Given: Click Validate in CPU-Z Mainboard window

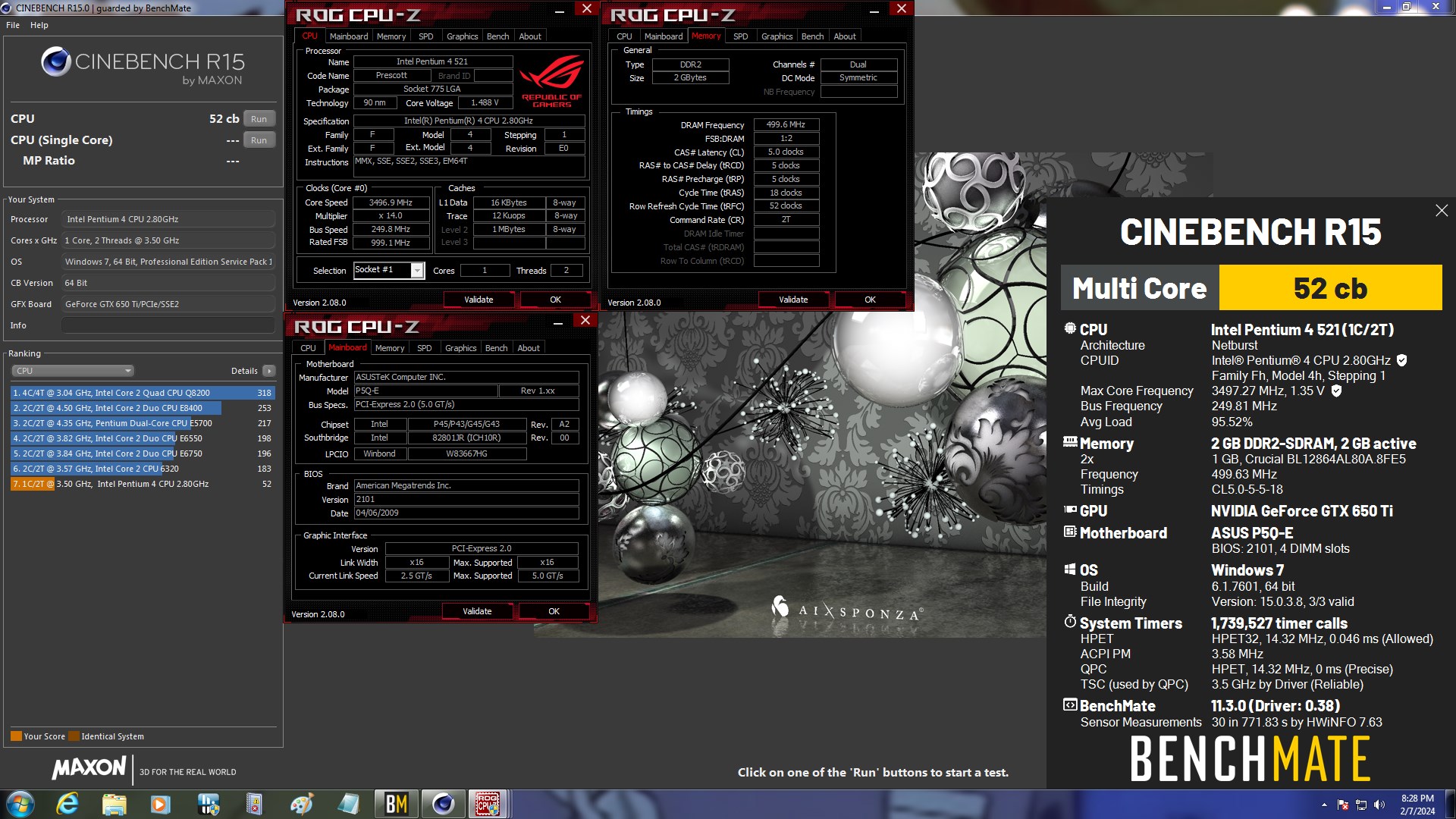Looking at the screenshot, I should pyautogui.click(x=477, y=611).
